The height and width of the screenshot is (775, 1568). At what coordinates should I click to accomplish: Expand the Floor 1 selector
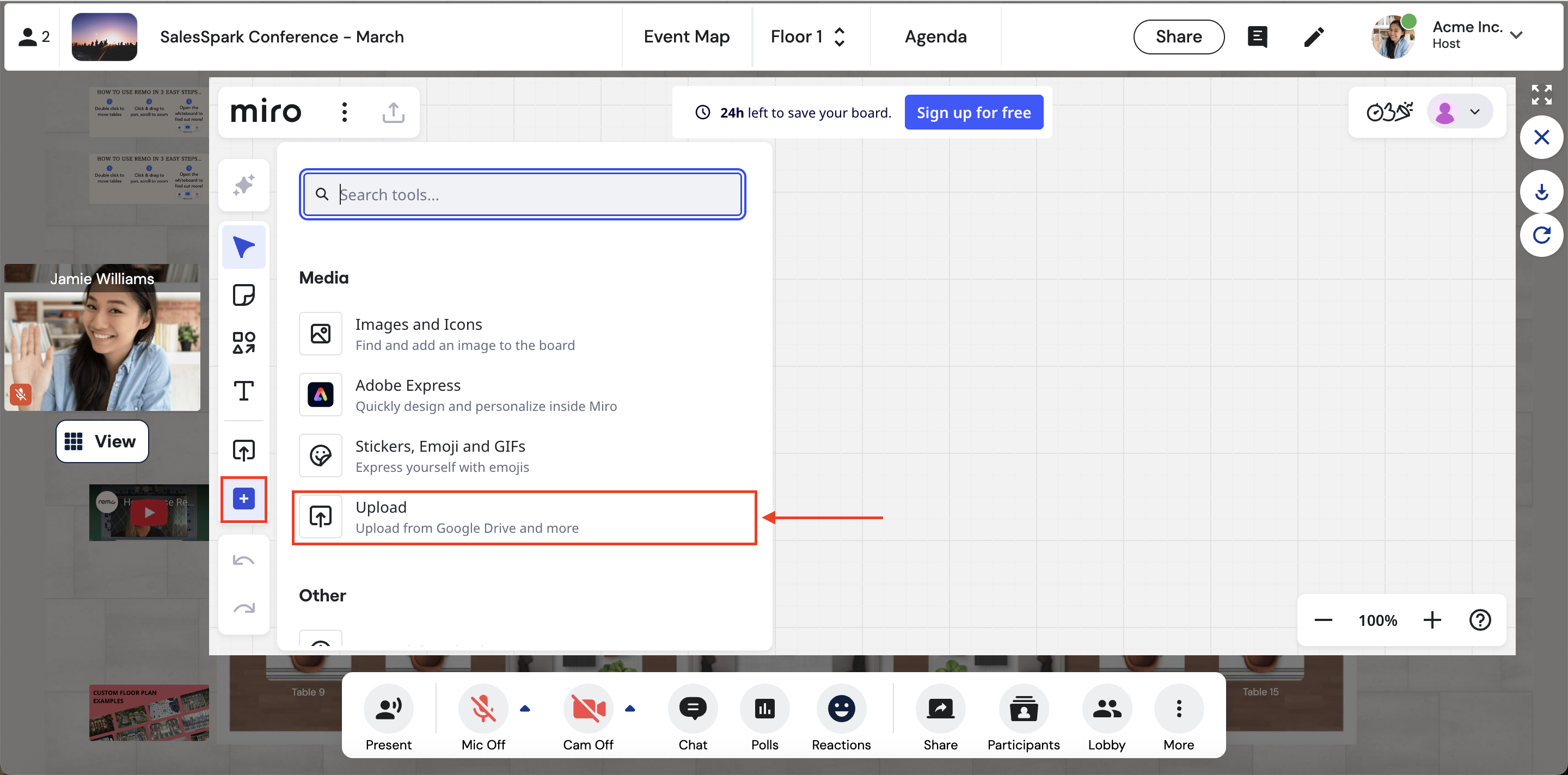point(808,36)
